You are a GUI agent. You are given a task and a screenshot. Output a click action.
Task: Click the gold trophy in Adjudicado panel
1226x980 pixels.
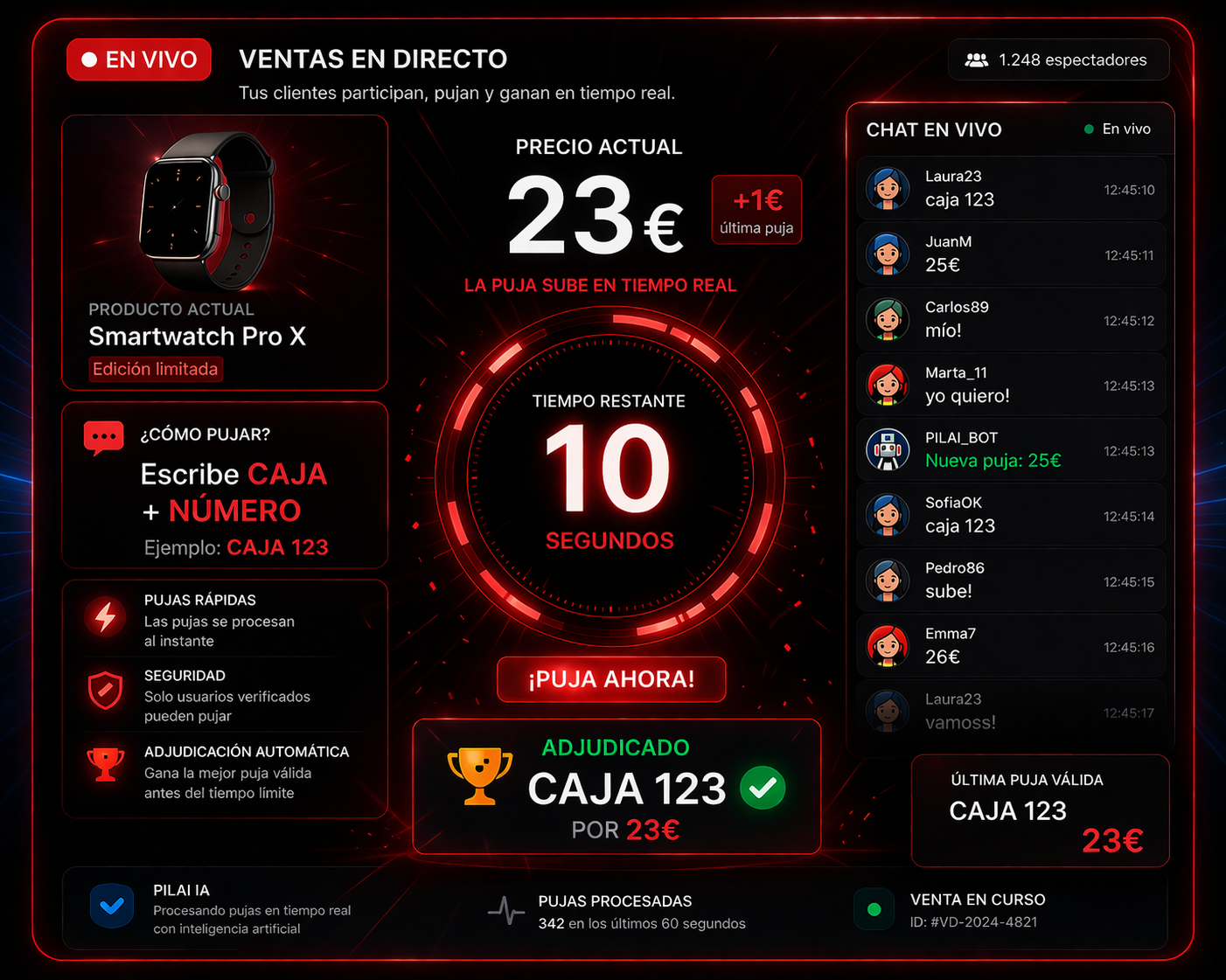click(479, 775)
